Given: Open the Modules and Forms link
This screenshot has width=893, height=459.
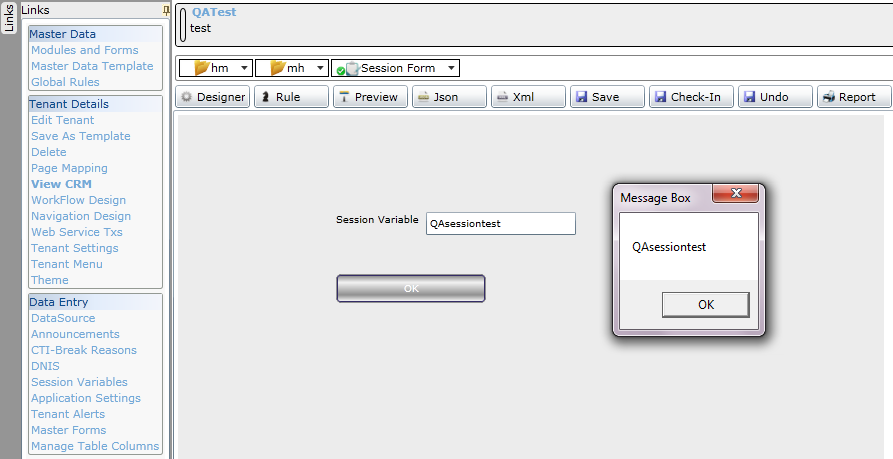Looking at the screenshot, I should click(85, 50).
